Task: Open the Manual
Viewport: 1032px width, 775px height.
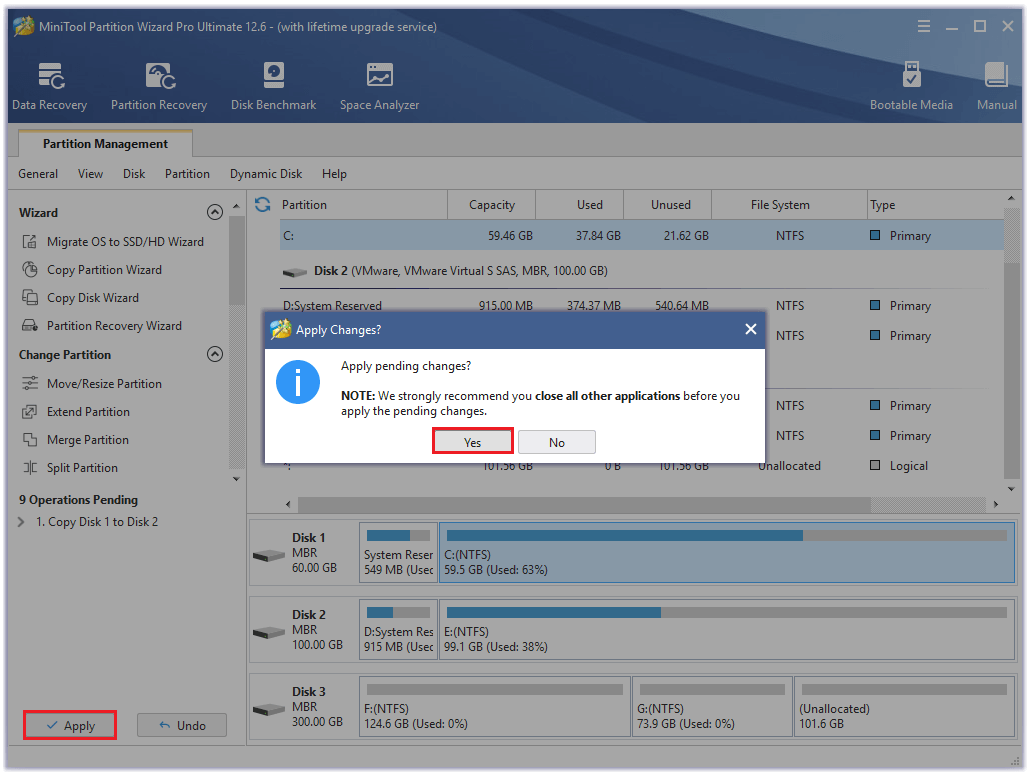Action: (996, 86)
